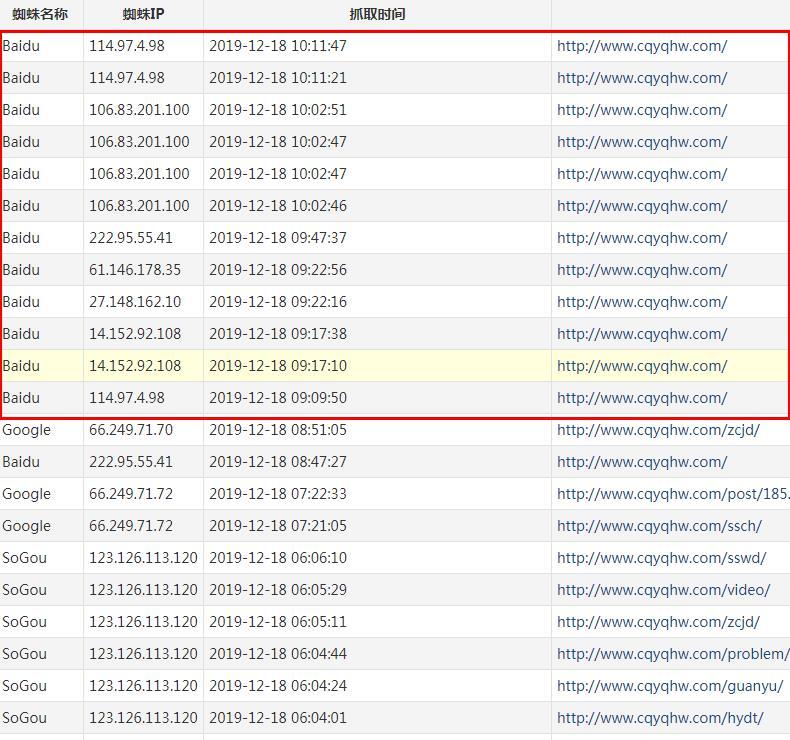Select IP 66.249.71.72 in 07:21:05 row
The image size is (790, 740).
(x=131, y=526)
